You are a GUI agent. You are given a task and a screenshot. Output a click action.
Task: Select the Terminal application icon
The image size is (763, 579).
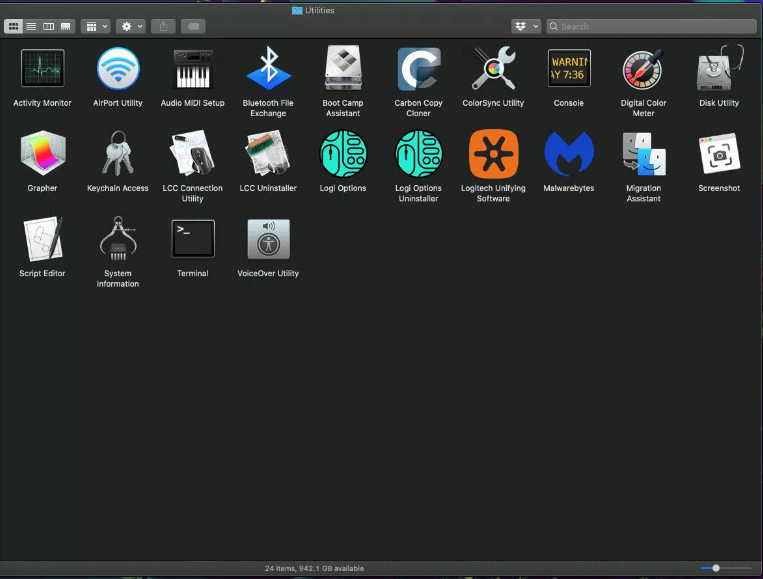193,239
